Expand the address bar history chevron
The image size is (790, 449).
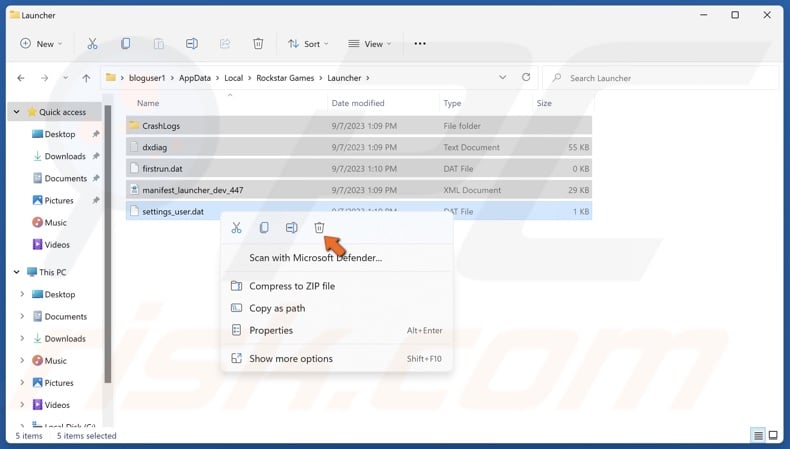[x=502, y=78]
